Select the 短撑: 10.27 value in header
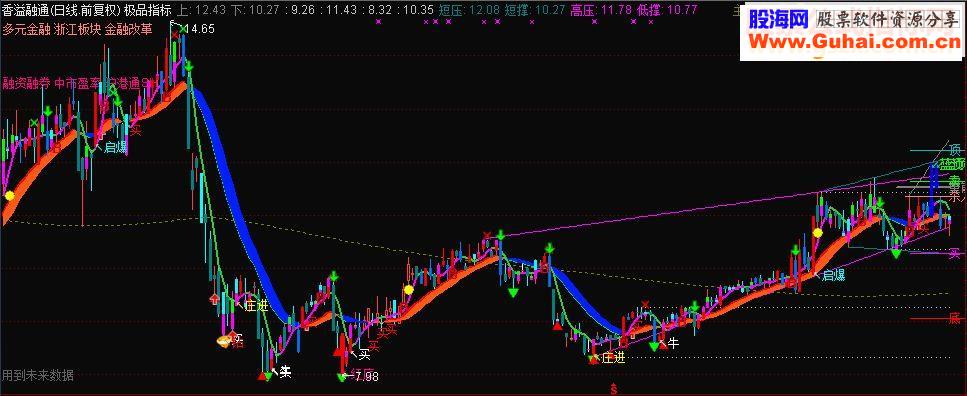Screen dimensions: 967x396 [x=535, y=10]
